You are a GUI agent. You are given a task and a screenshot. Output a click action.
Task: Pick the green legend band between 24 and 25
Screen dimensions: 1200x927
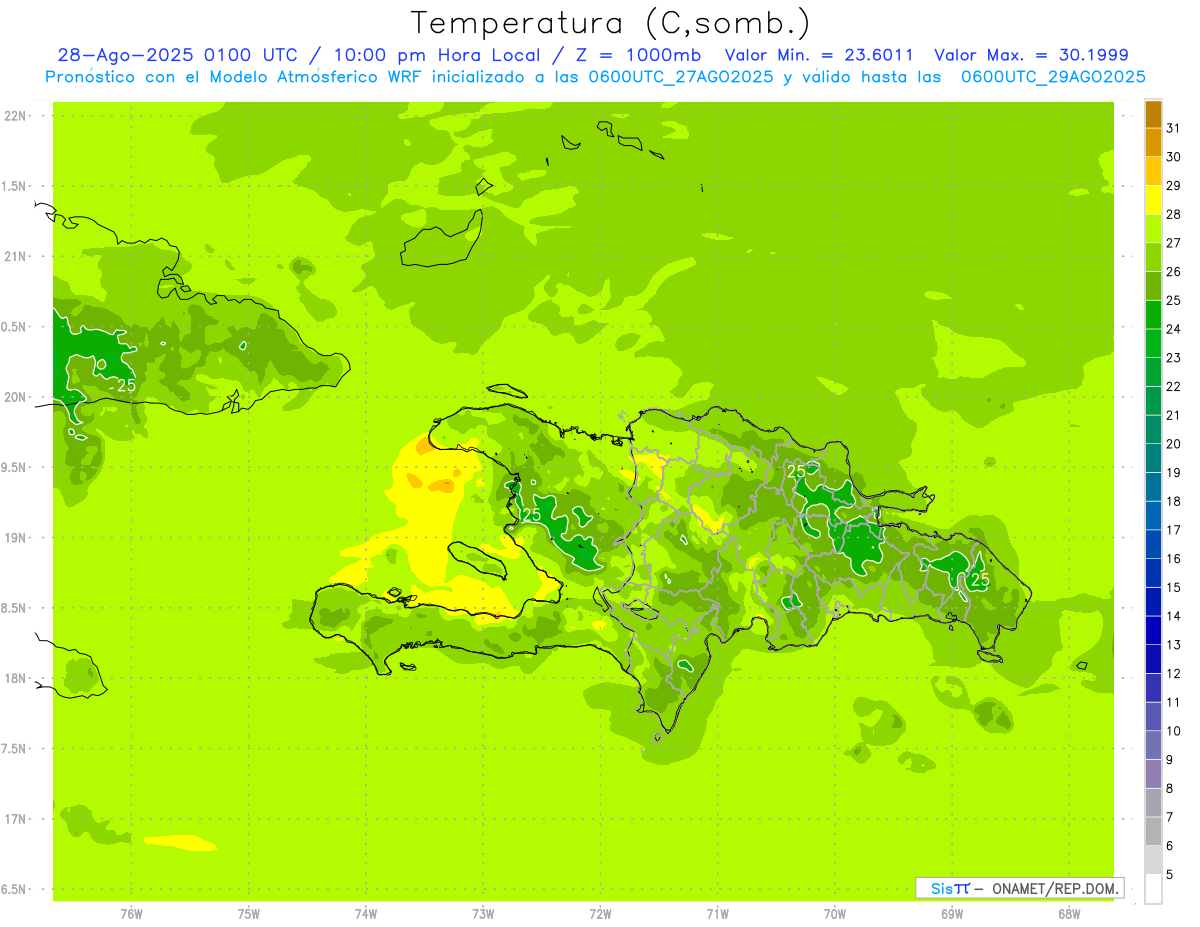(1153, 315)
